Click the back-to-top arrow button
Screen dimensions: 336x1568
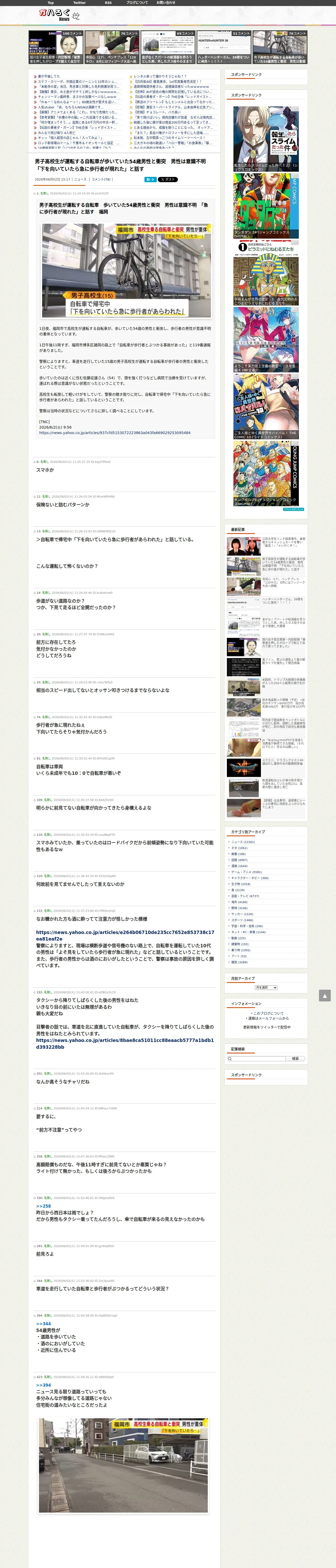coord(324,995)
